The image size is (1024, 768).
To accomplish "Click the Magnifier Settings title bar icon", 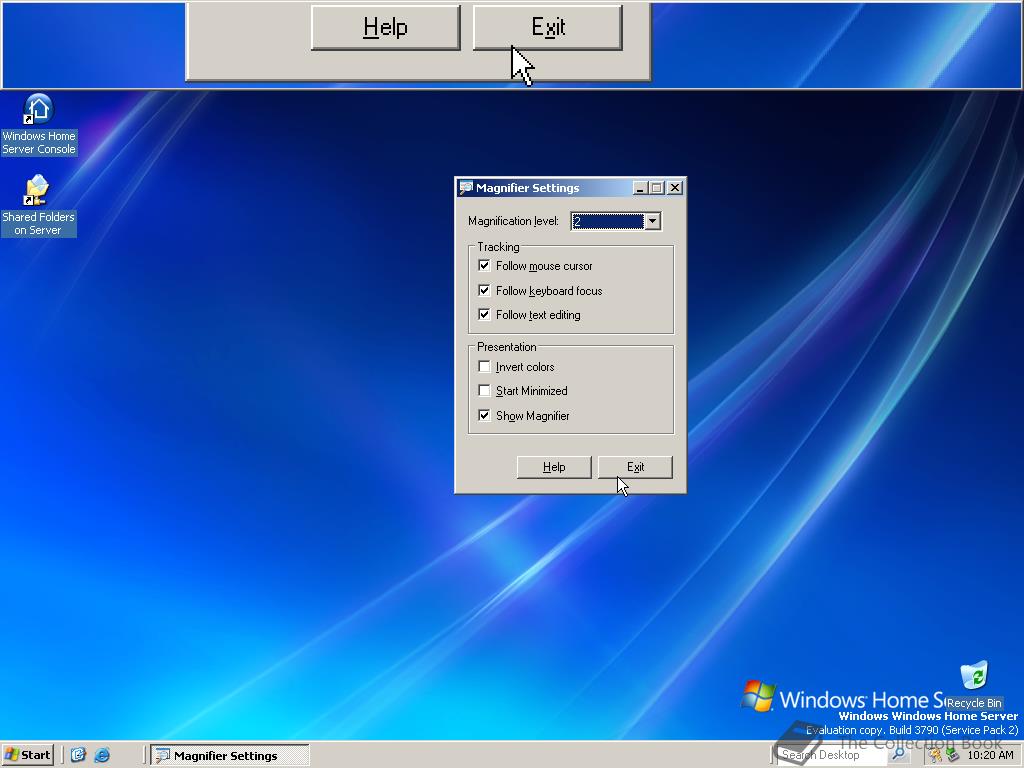I will pos(466,188).
